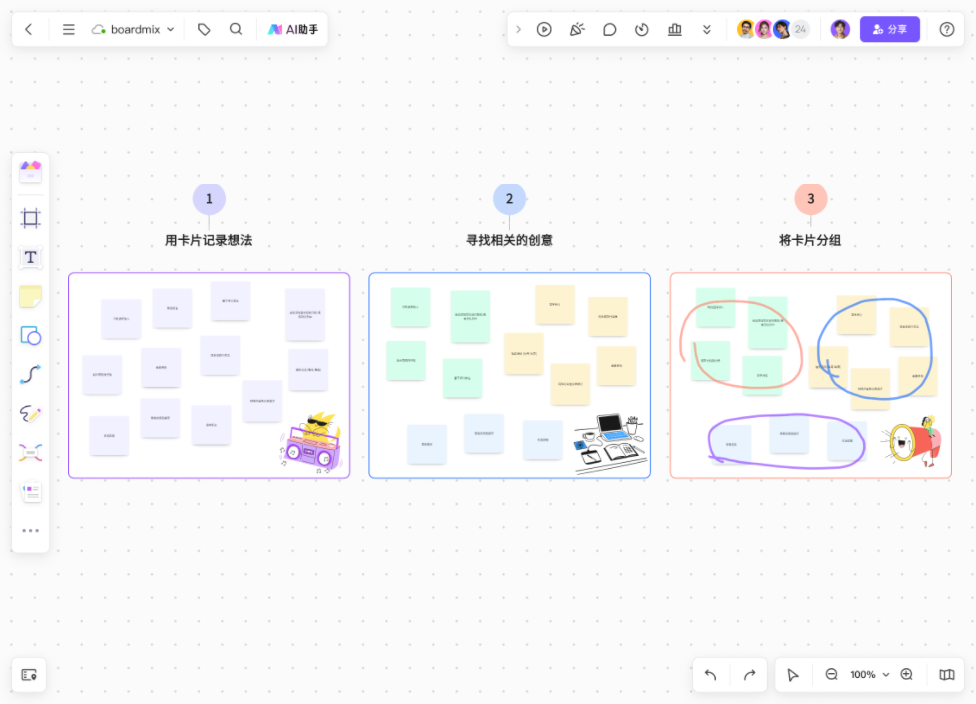The width and height of the screenshot is (976, 704).
Task: Select the connector line tool
Action: click(31, 374)
